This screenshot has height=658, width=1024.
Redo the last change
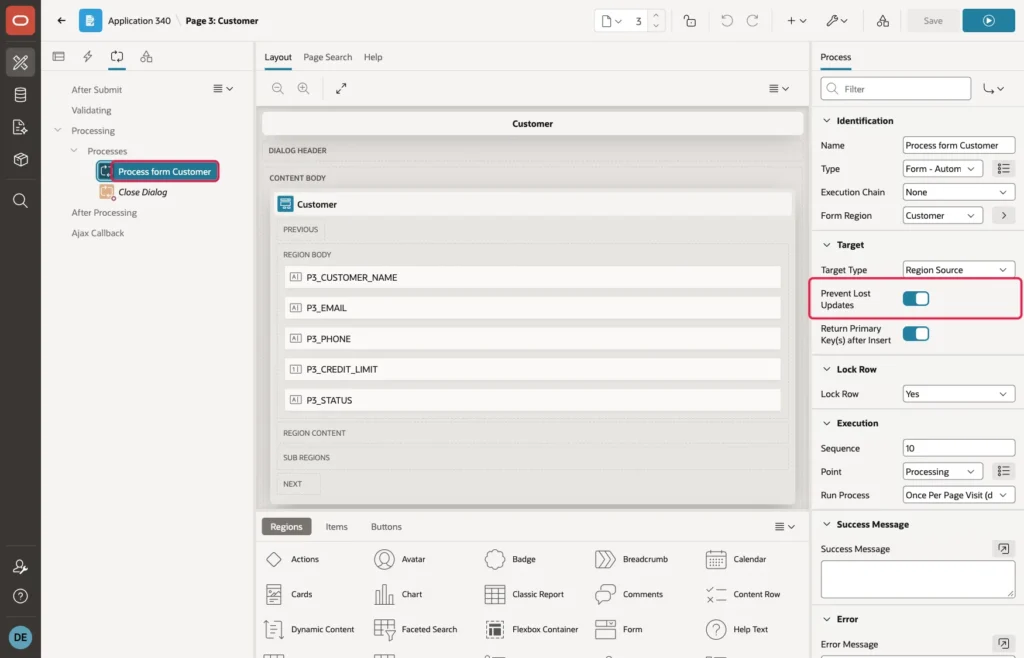coord(752,21)
